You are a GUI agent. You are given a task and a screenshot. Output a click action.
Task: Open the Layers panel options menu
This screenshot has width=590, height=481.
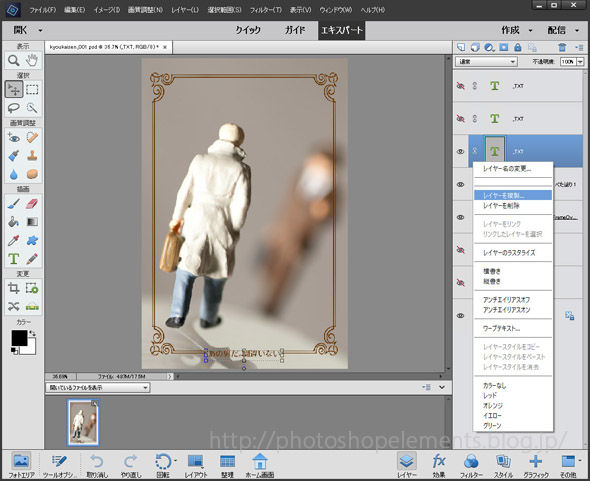pyautogui.click(x=579, y=47)
